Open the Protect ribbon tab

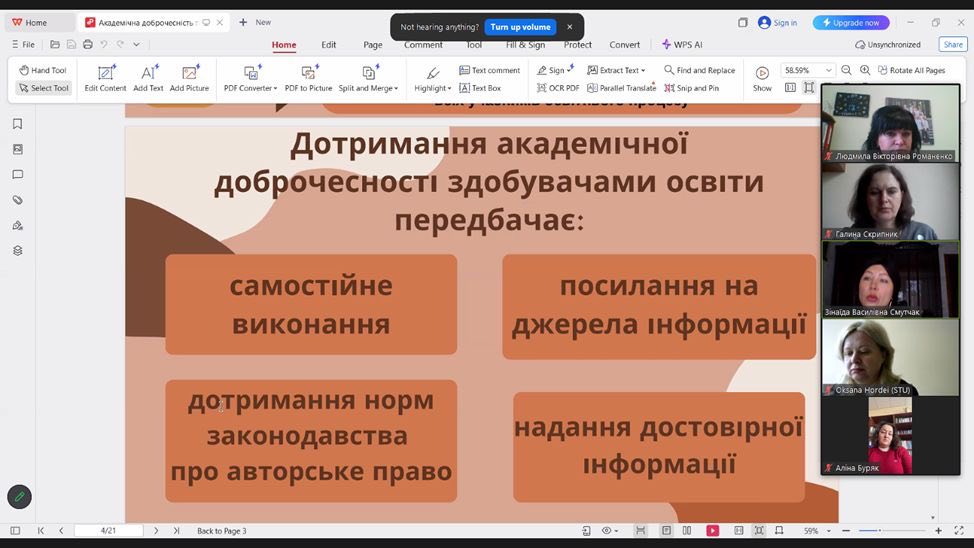coord(578,45)
